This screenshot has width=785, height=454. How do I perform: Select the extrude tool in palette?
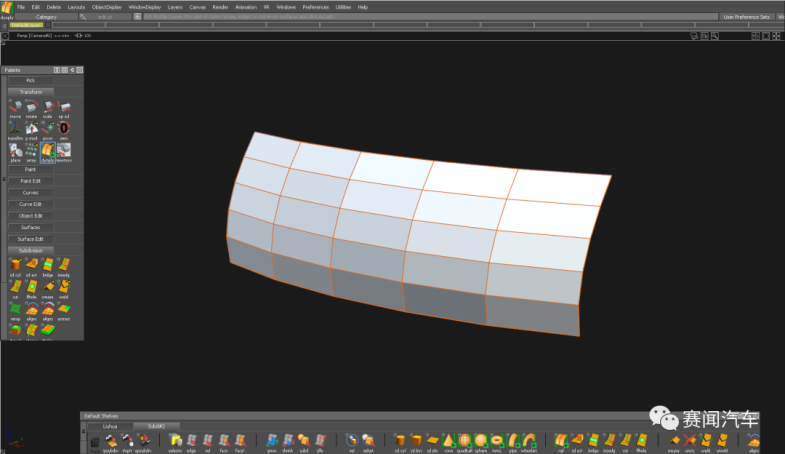(x=31, y=265)
